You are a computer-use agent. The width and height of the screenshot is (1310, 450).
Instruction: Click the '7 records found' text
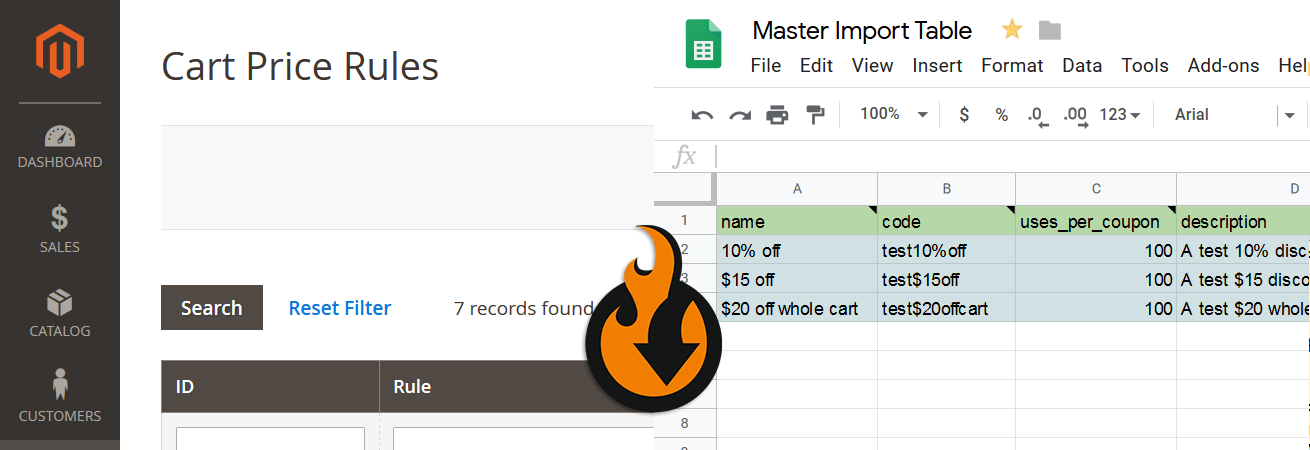coord(524,308)
